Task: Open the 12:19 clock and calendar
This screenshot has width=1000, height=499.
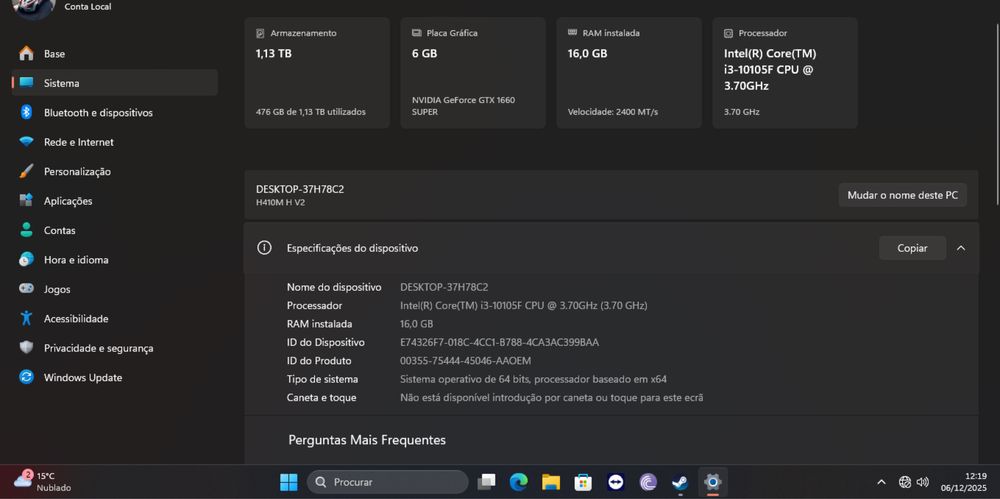Action: click(x=963, y=482)
